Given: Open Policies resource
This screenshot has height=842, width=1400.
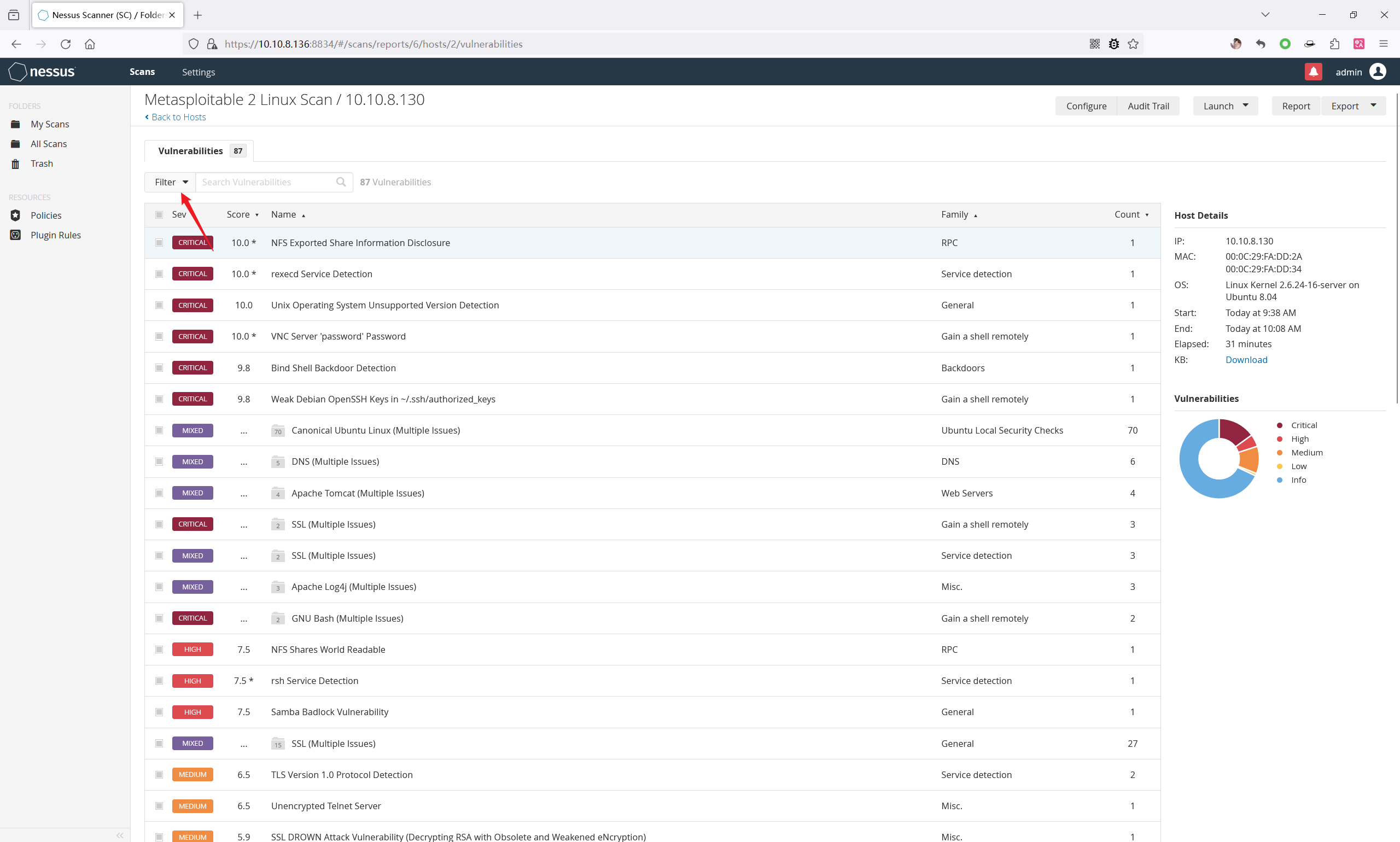Looking at the screenshot, I should coord(46,215).
